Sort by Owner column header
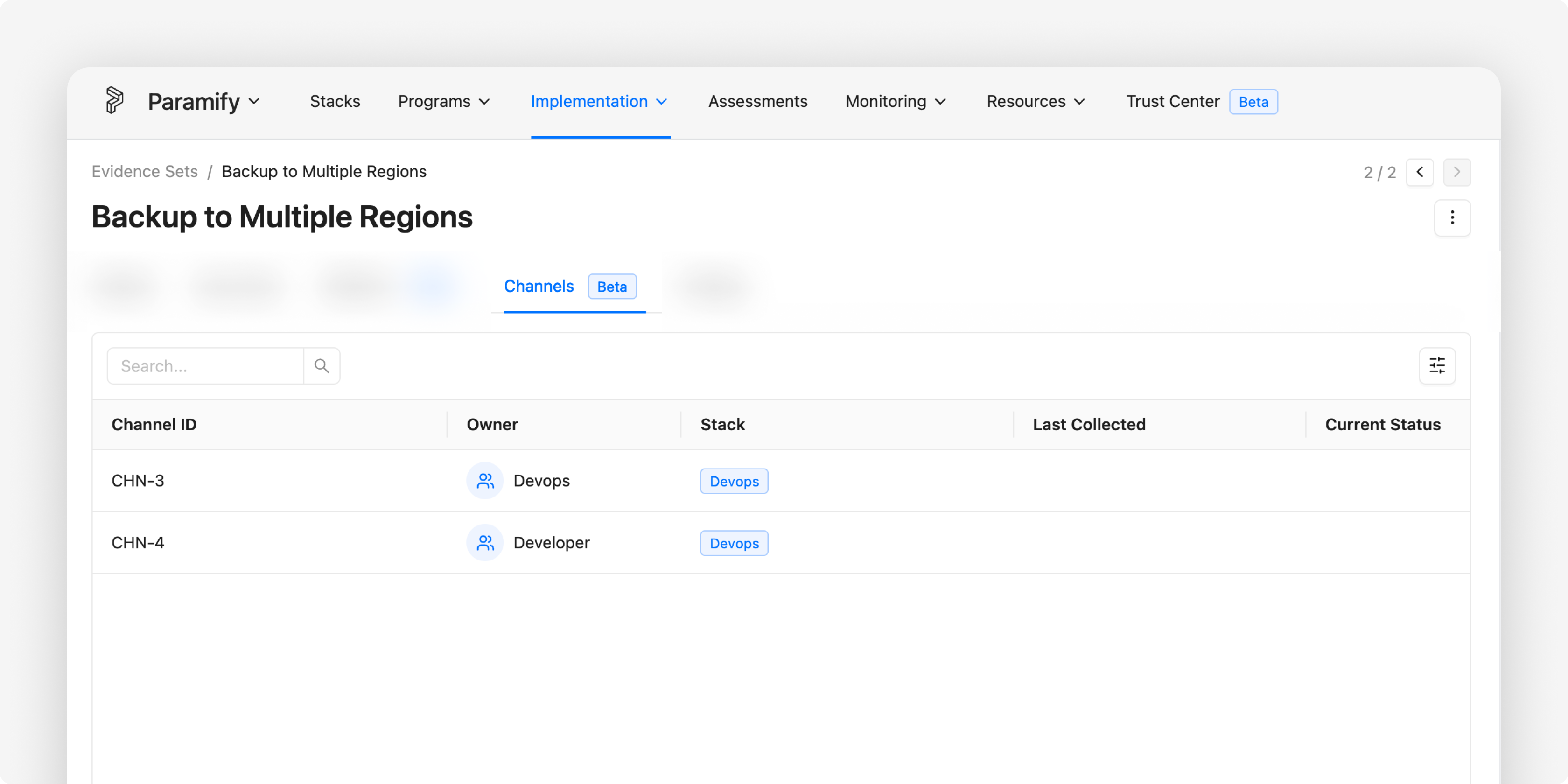 tap(492, 424)
